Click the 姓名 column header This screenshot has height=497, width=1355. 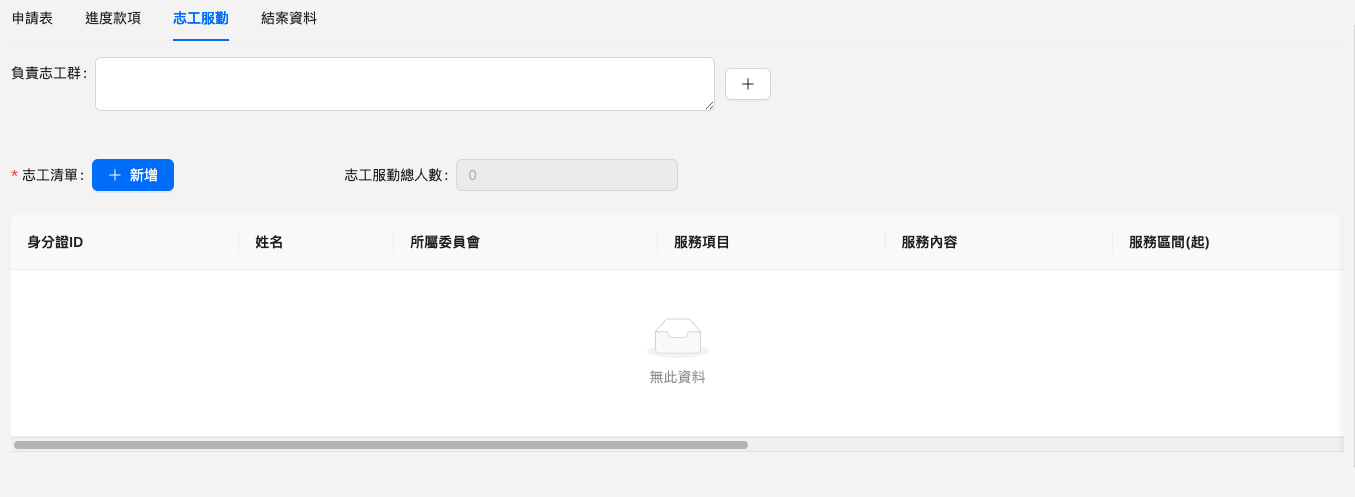(269, 242)
